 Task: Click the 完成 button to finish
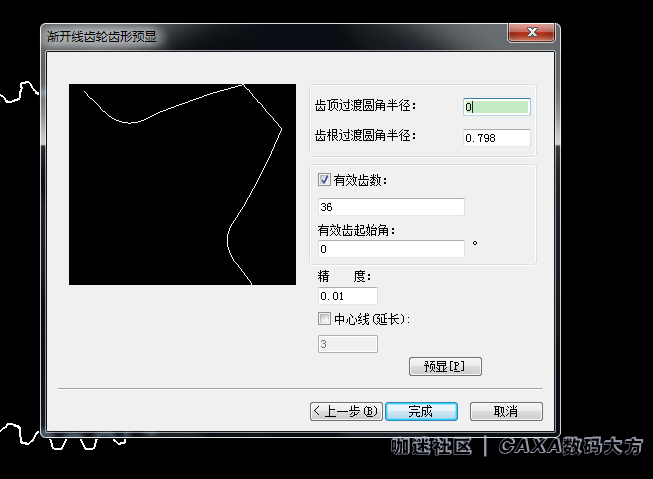pos(420,411)
